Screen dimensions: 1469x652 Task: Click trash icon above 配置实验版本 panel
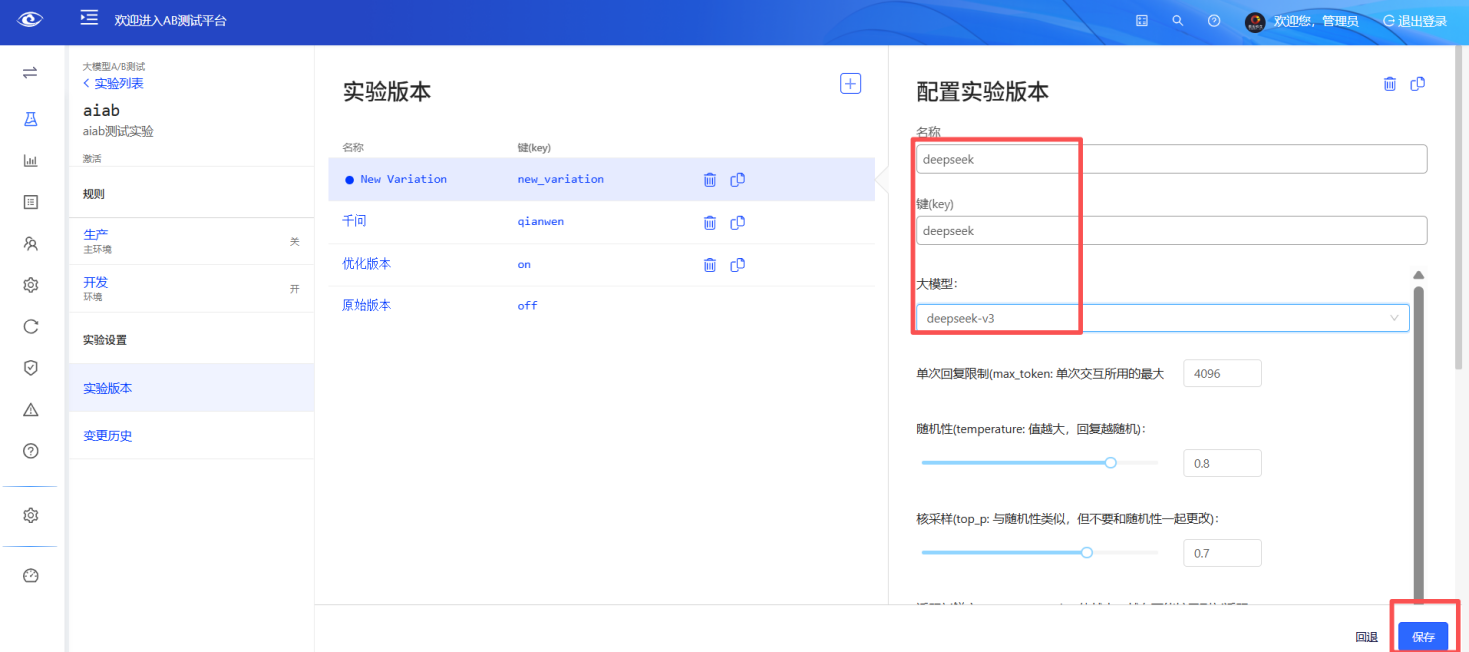click(x=1389, y=84)
